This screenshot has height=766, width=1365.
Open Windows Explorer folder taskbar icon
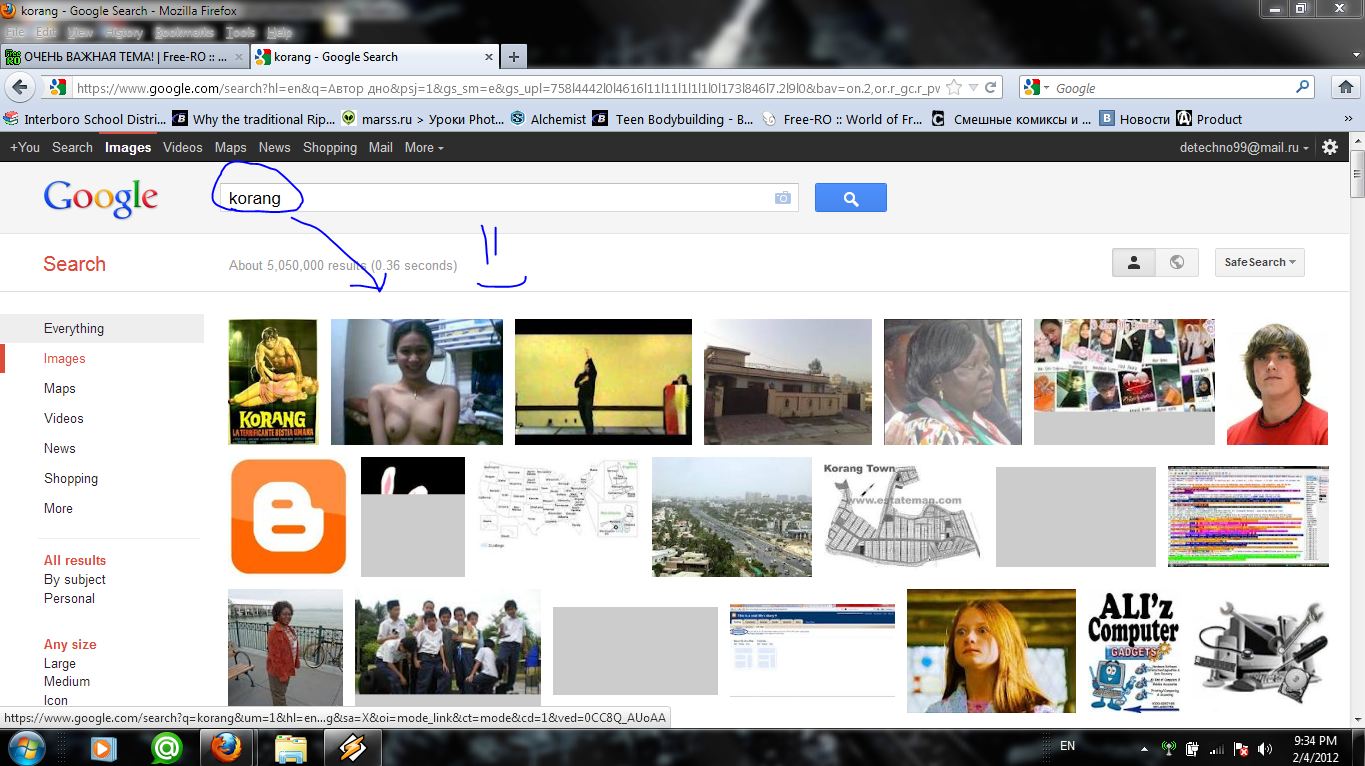pyautogui.click(x=290, y=748)
